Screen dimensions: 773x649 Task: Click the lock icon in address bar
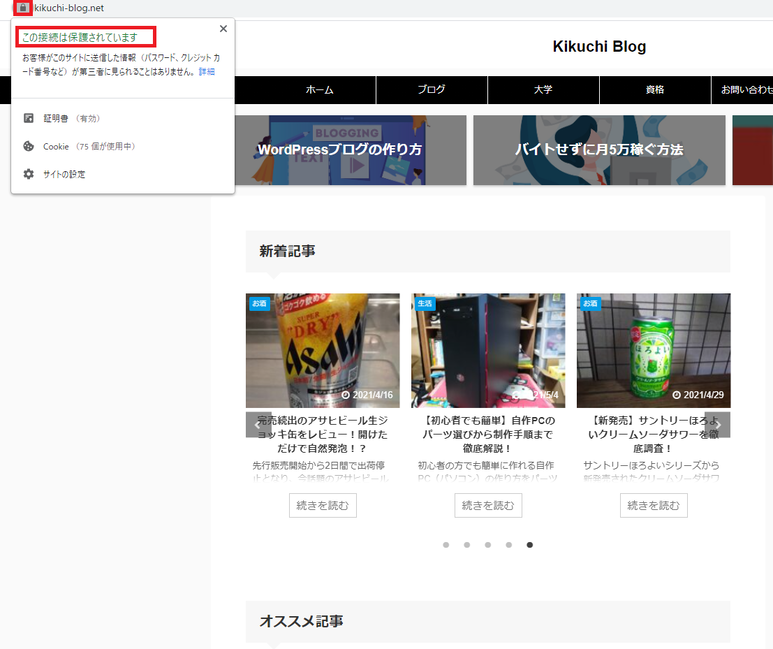click(23, 8)
